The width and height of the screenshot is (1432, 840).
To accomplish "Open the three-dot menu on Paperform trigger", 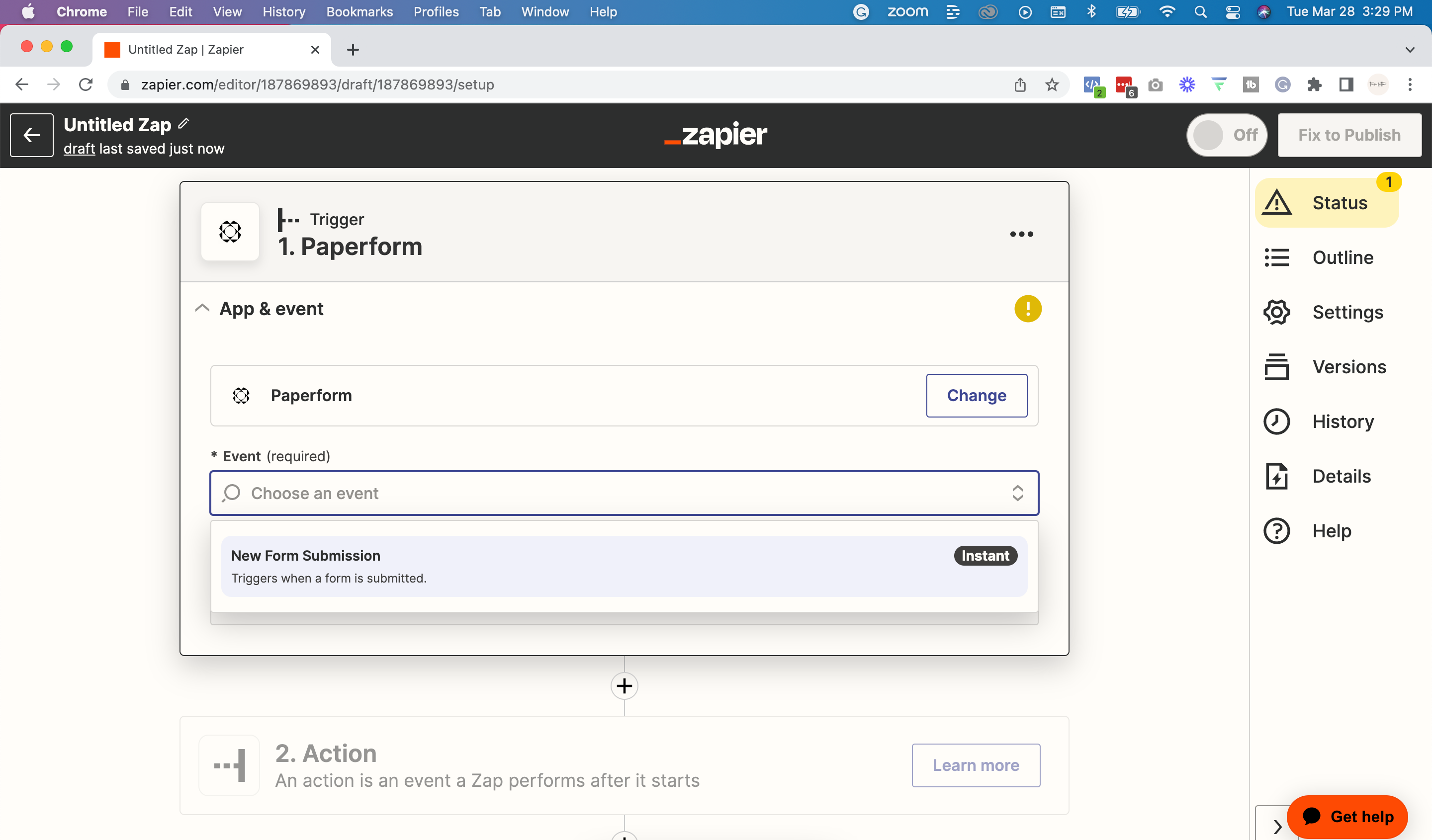I will pos(1021,234).
